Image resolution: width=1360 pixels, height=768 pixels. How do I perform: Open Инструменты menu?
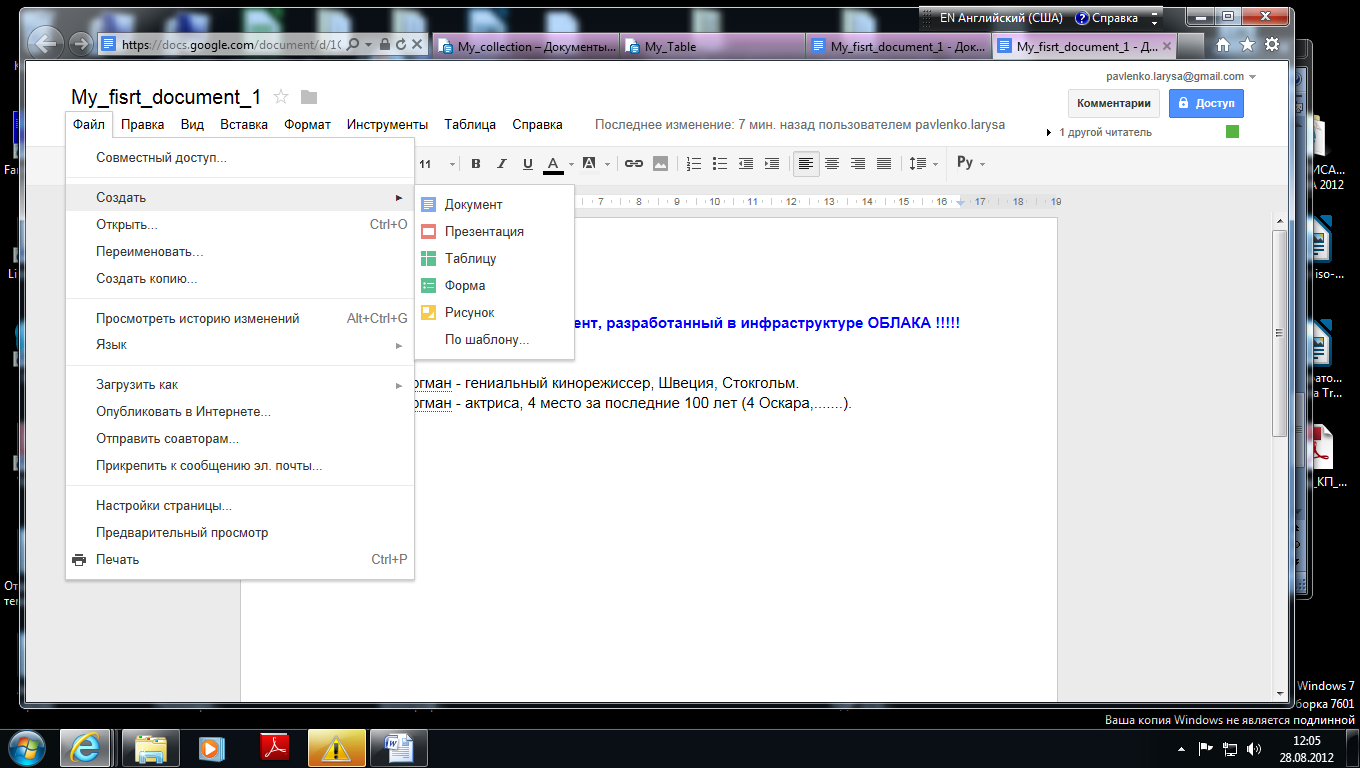point(387,125)
